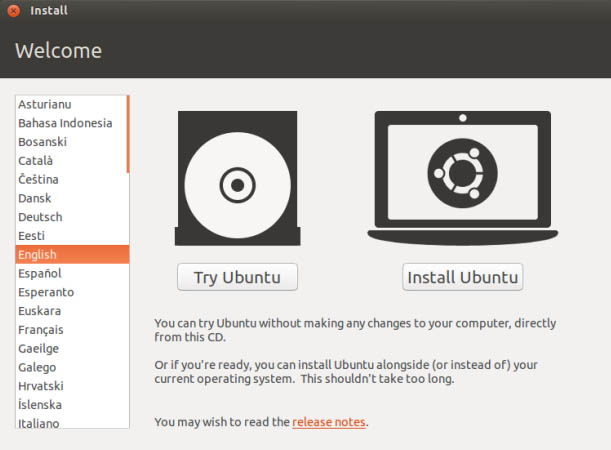Screen dimensions: 611x450
Task: Pick Čeština in the language list
Action: (71, 179)
